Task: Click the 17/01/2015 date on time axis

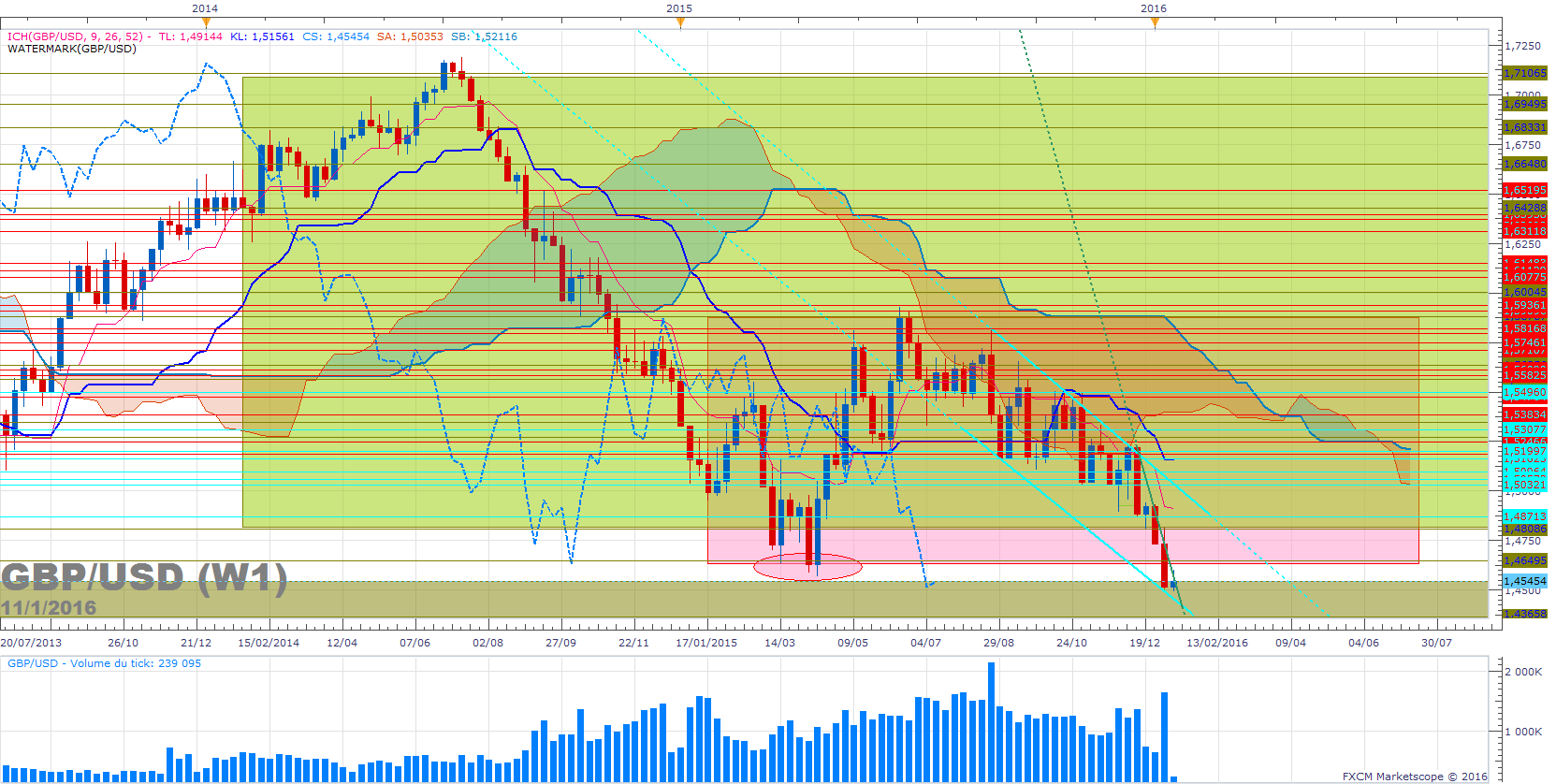Action: (706, 643)
